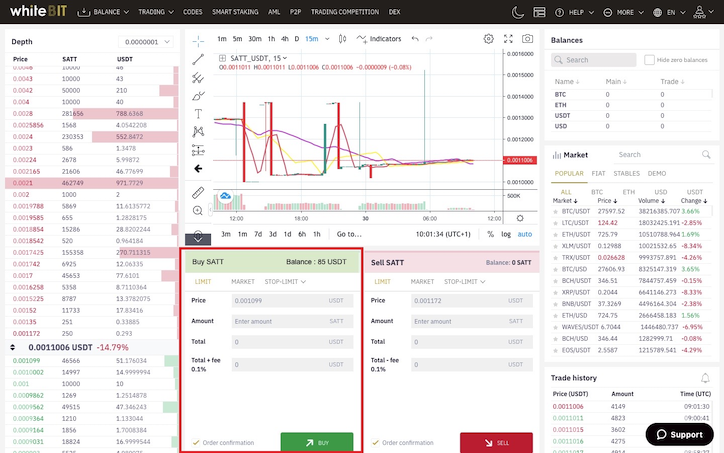Click the Buy amount input field

[x=292, y=321]
